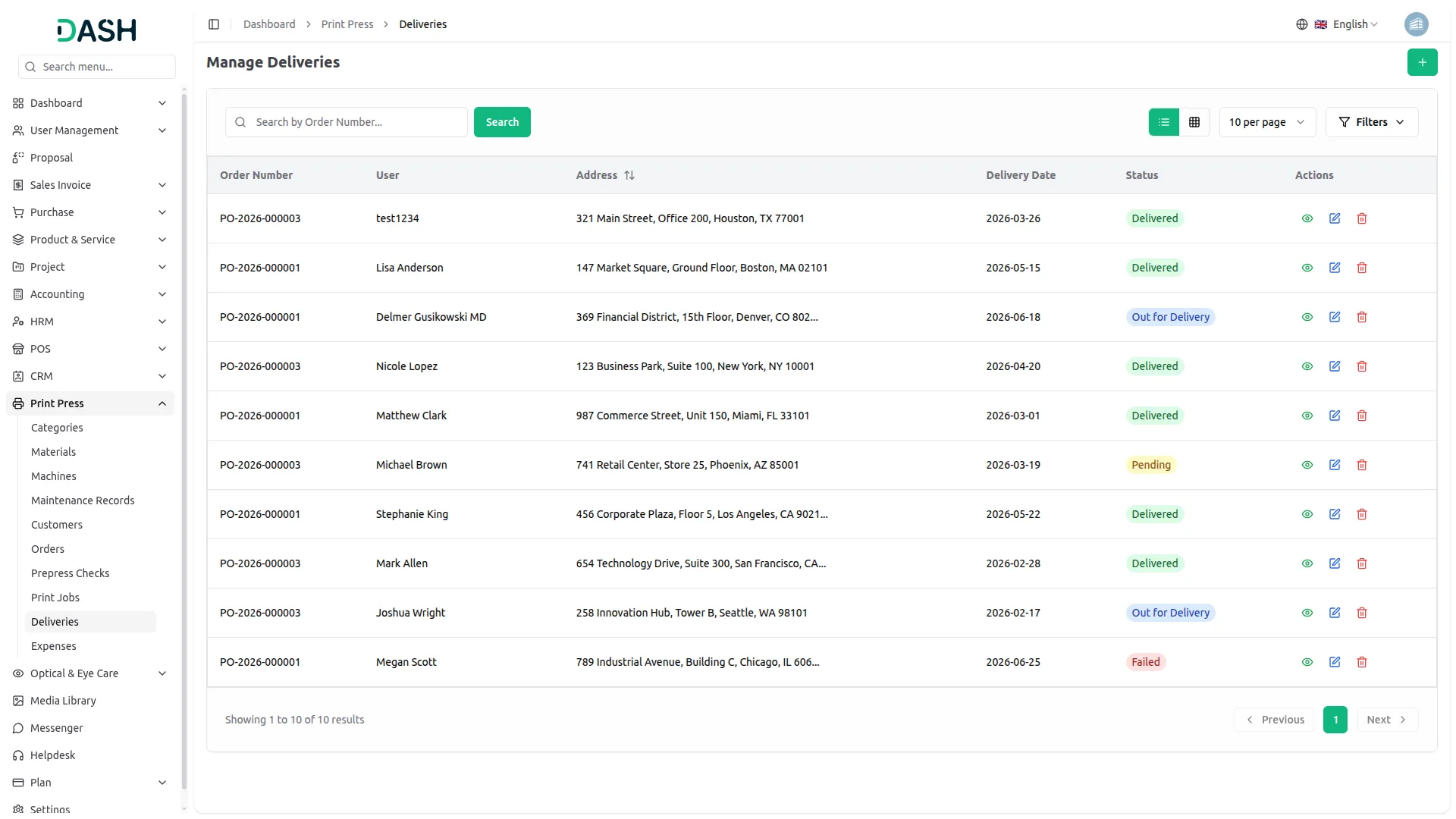The height and width of the screenshot is (819, 1456).
Task: Click the Failed status badge
Action: [1145, 662]
